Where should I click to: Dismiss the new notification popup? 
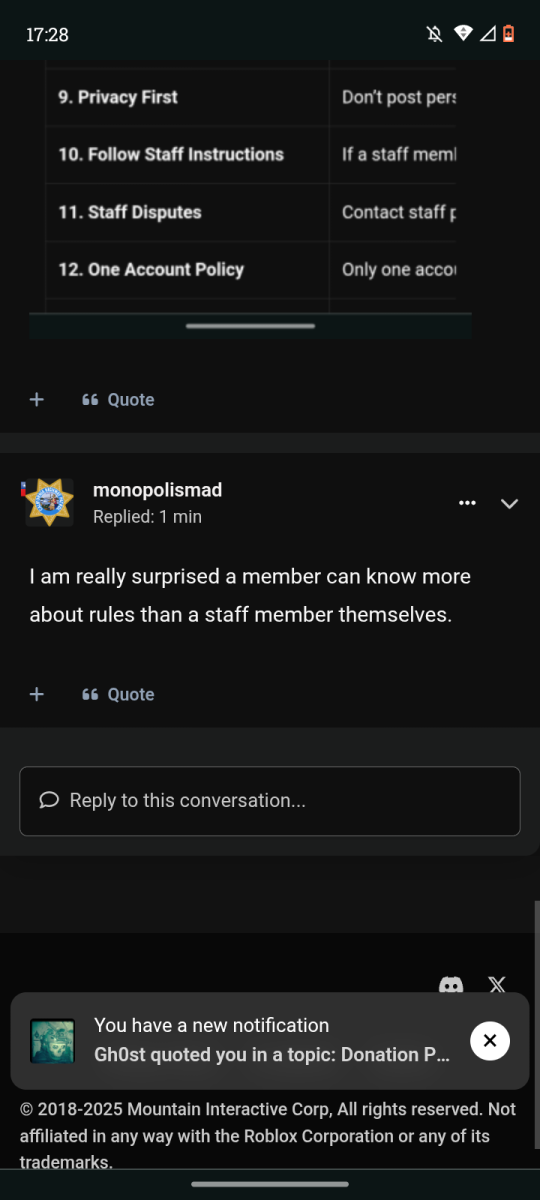(x=490, y=1040)
